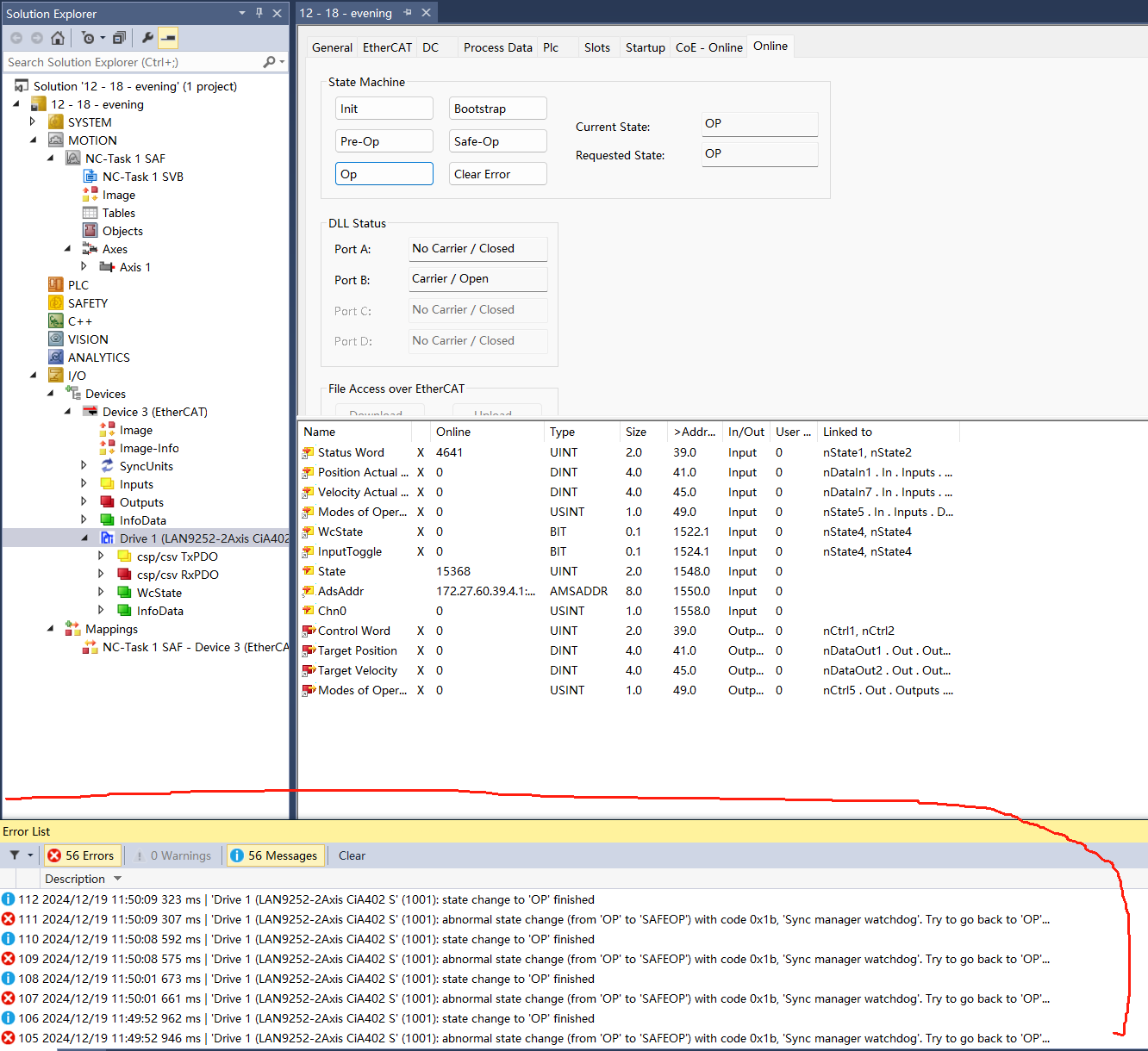This screenshot has width=1148, height=1051.
Task: Switch to the Process Data tab
Action: click(498, 47)
